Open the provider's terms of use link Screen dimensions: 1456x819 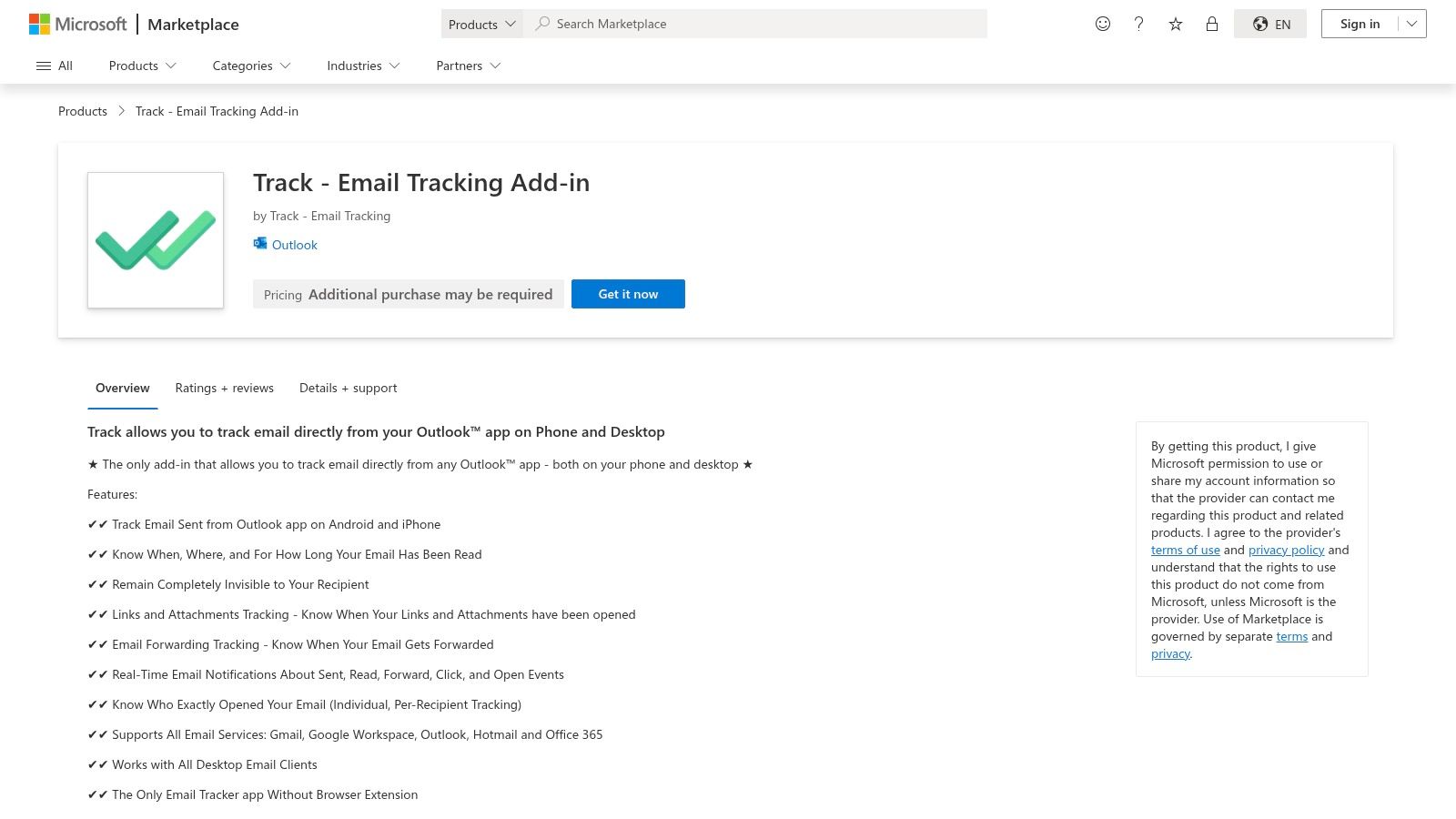(x=1186, y=550)
